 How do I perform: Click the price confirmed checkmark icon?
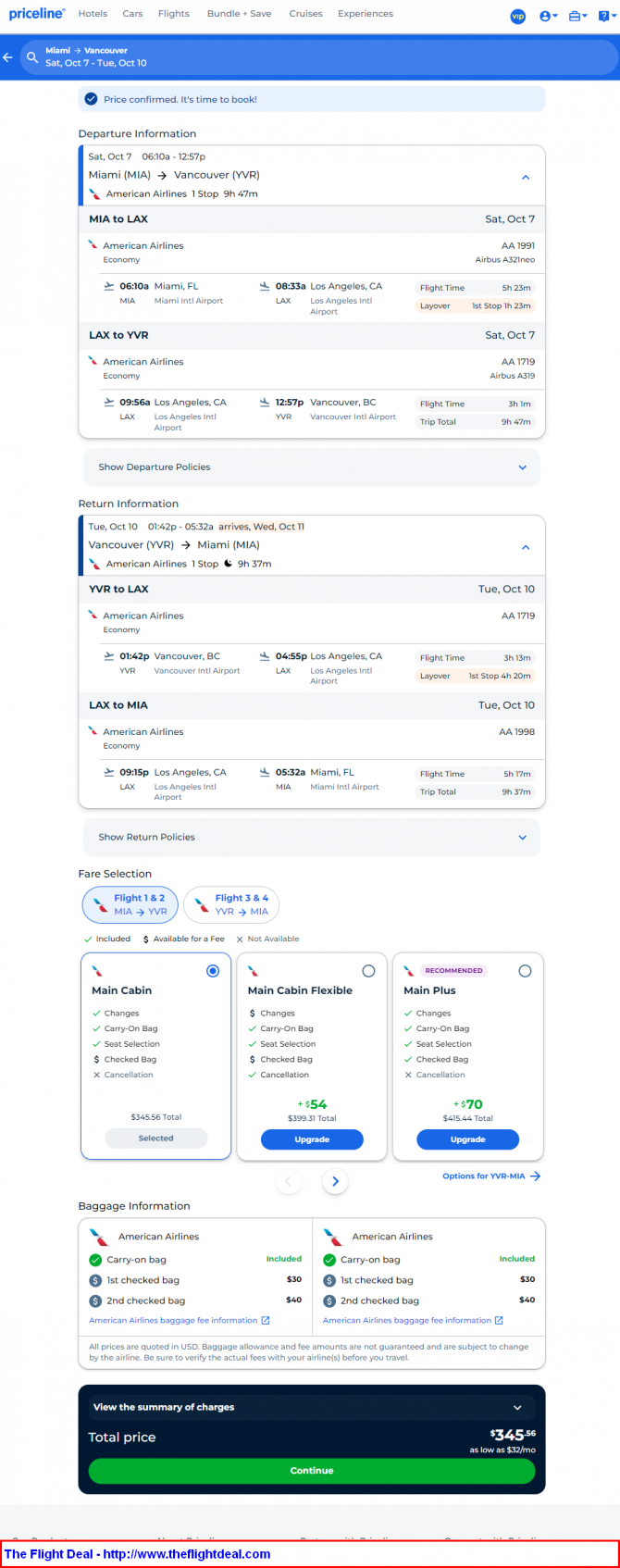[91, 99]
